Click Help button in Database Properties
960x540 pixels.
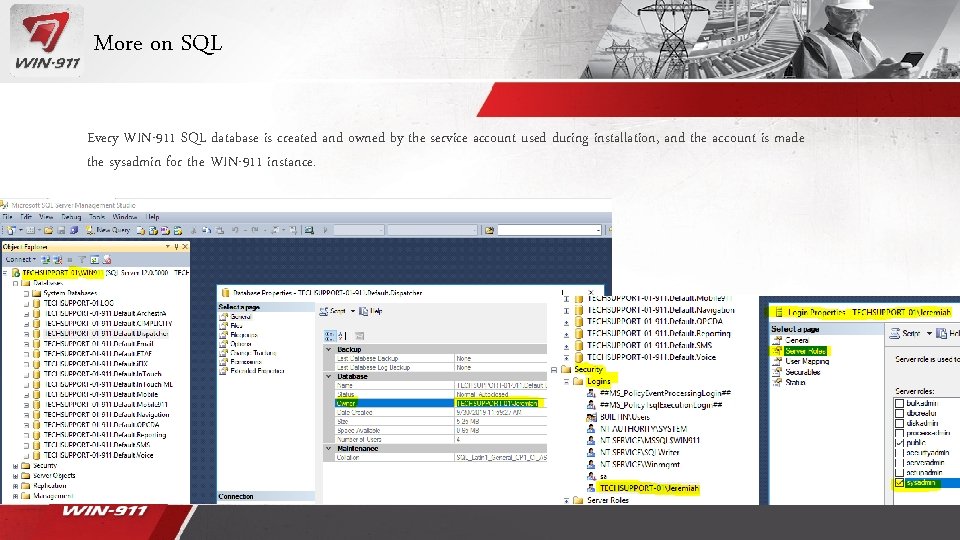coord(371,312)
